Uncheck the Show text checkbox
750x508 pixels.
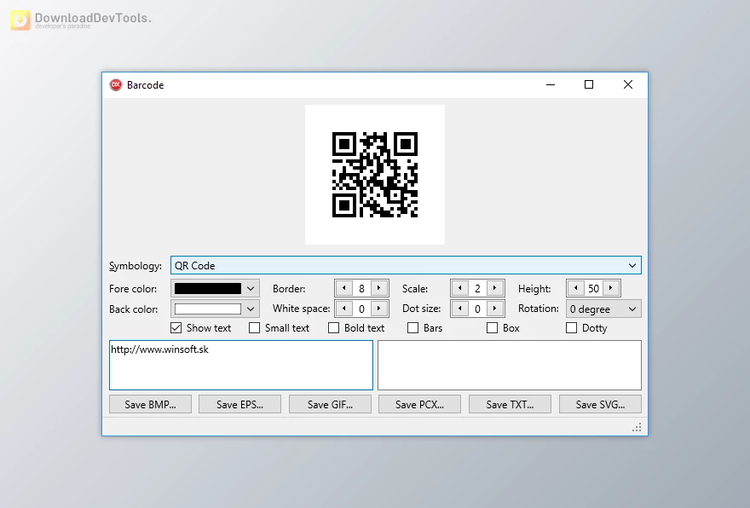tap(176, 328)
